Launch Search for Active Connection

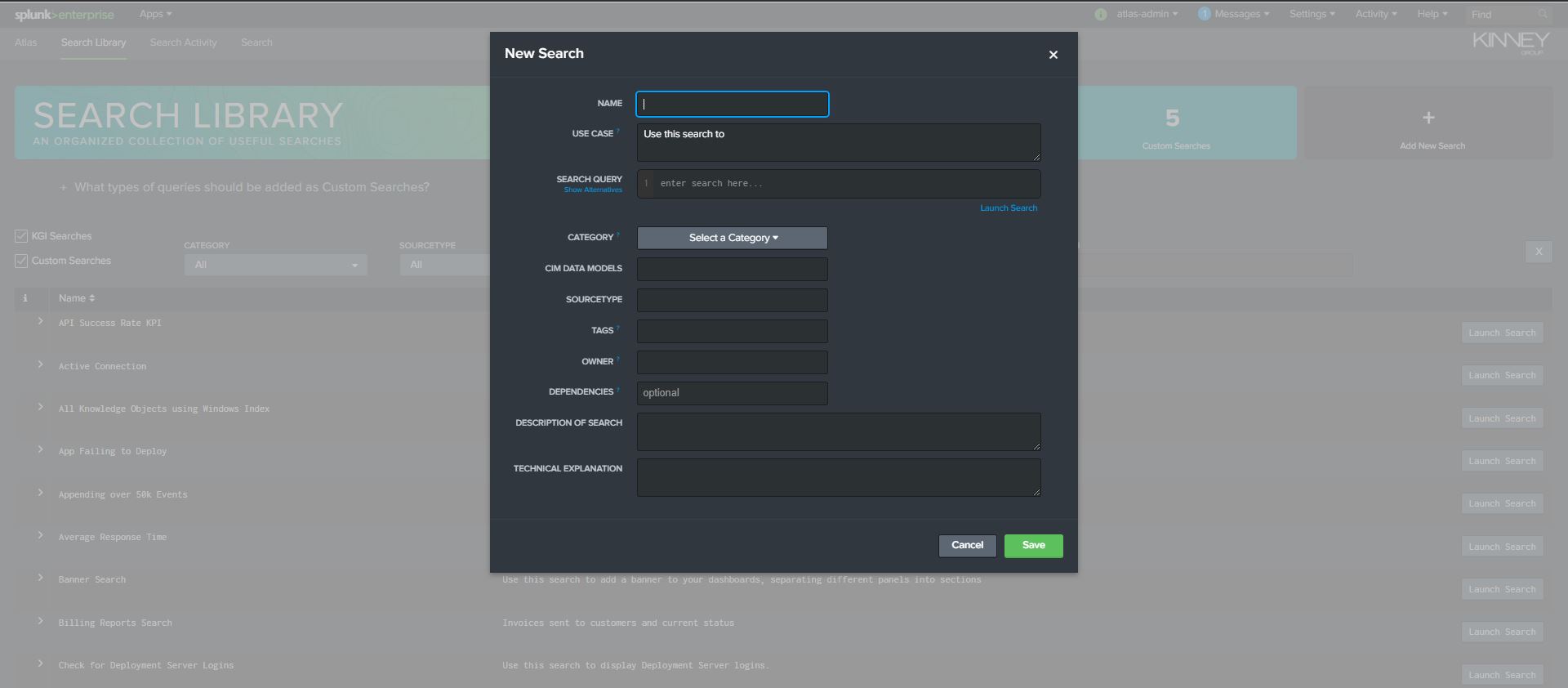point(1502,375)
